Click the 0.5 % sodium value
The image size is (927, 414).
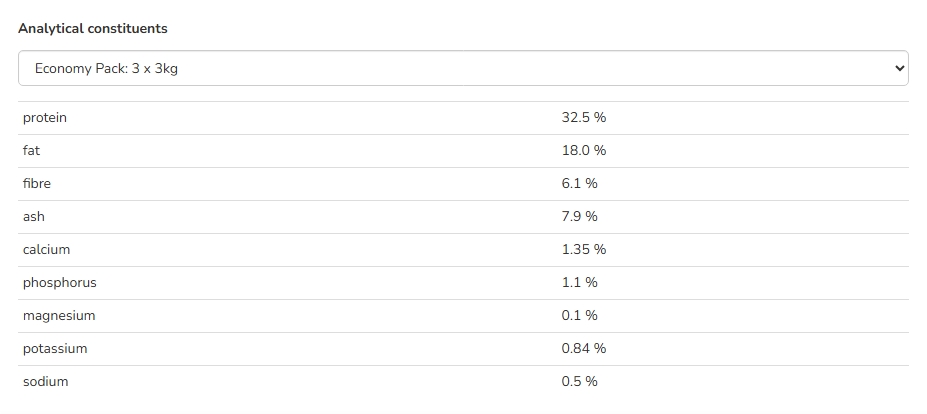pos(579,381)
